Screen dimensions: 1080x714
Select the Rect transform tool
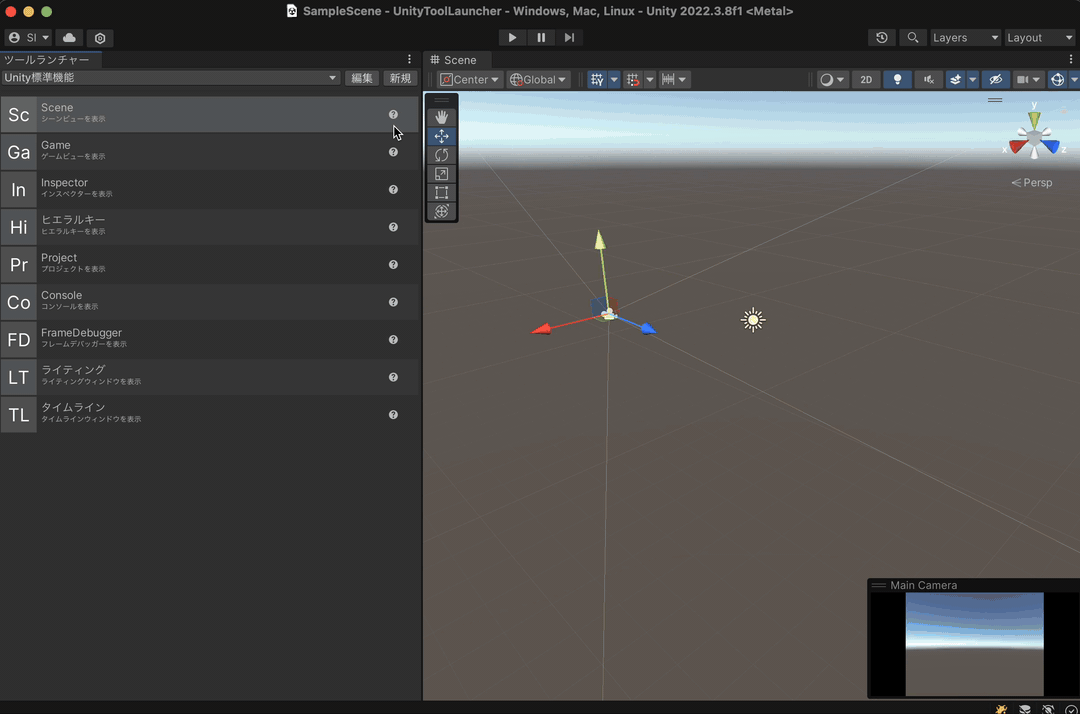pyautogui.click(x=441, y=192)
